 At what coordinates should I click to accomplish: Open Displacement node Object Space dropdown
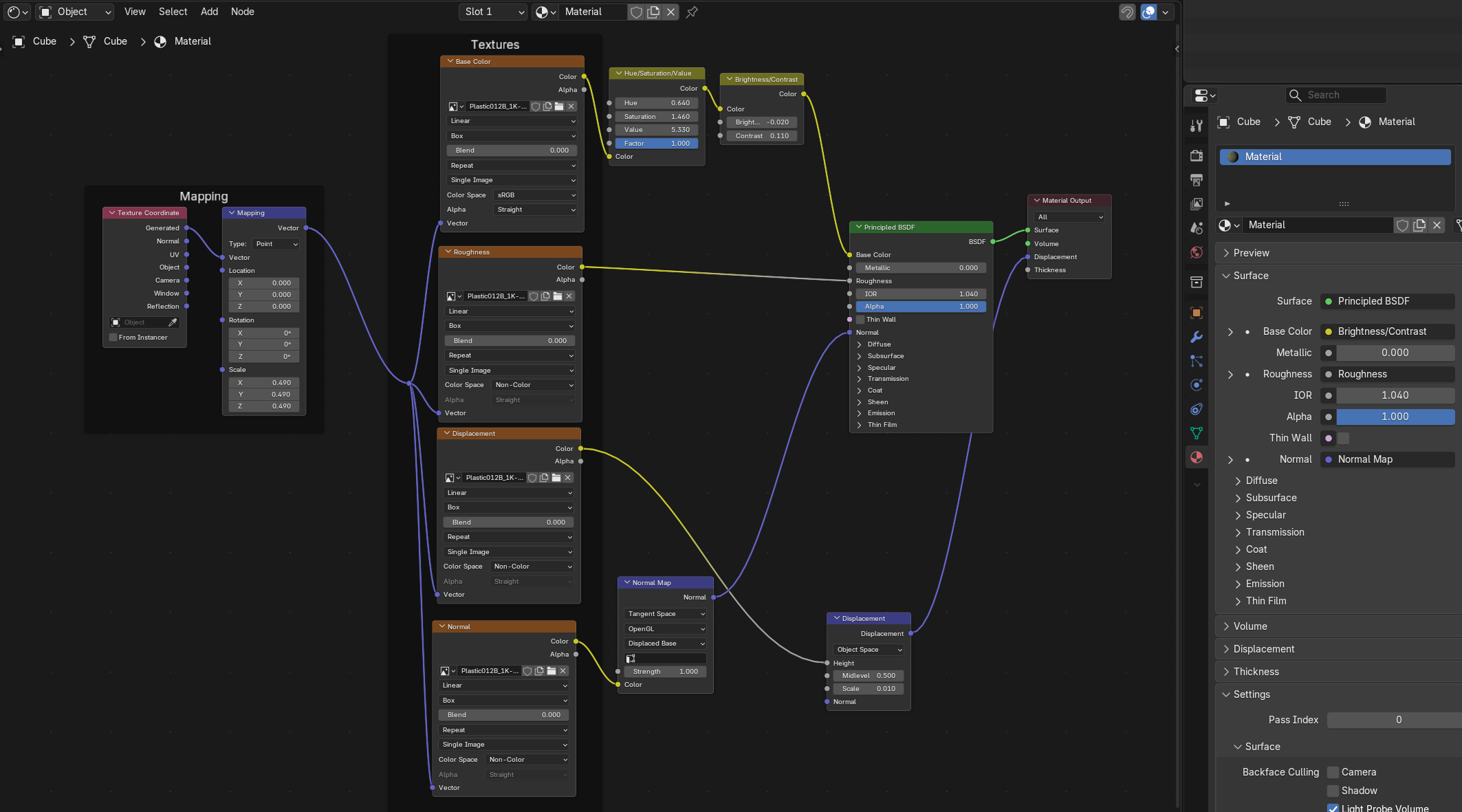pos(869,650)
